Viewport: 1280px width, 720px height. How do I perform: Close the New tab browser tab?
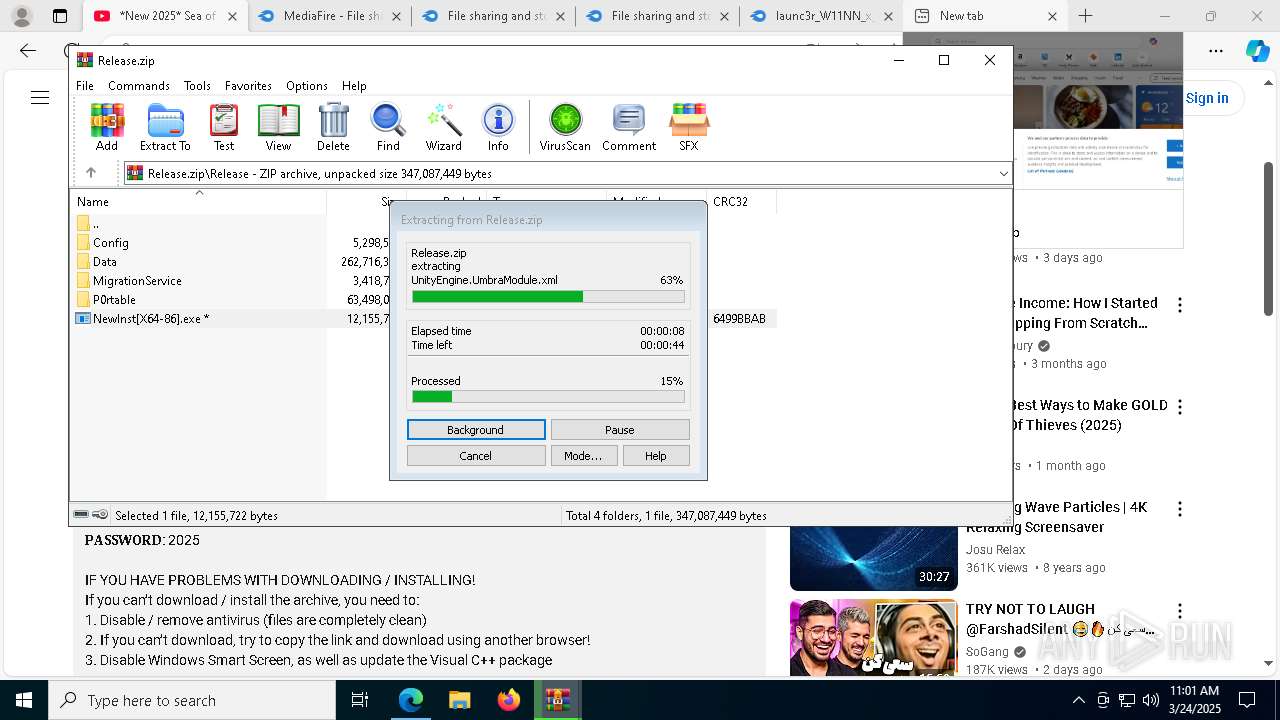click(x=1052, y=16)
